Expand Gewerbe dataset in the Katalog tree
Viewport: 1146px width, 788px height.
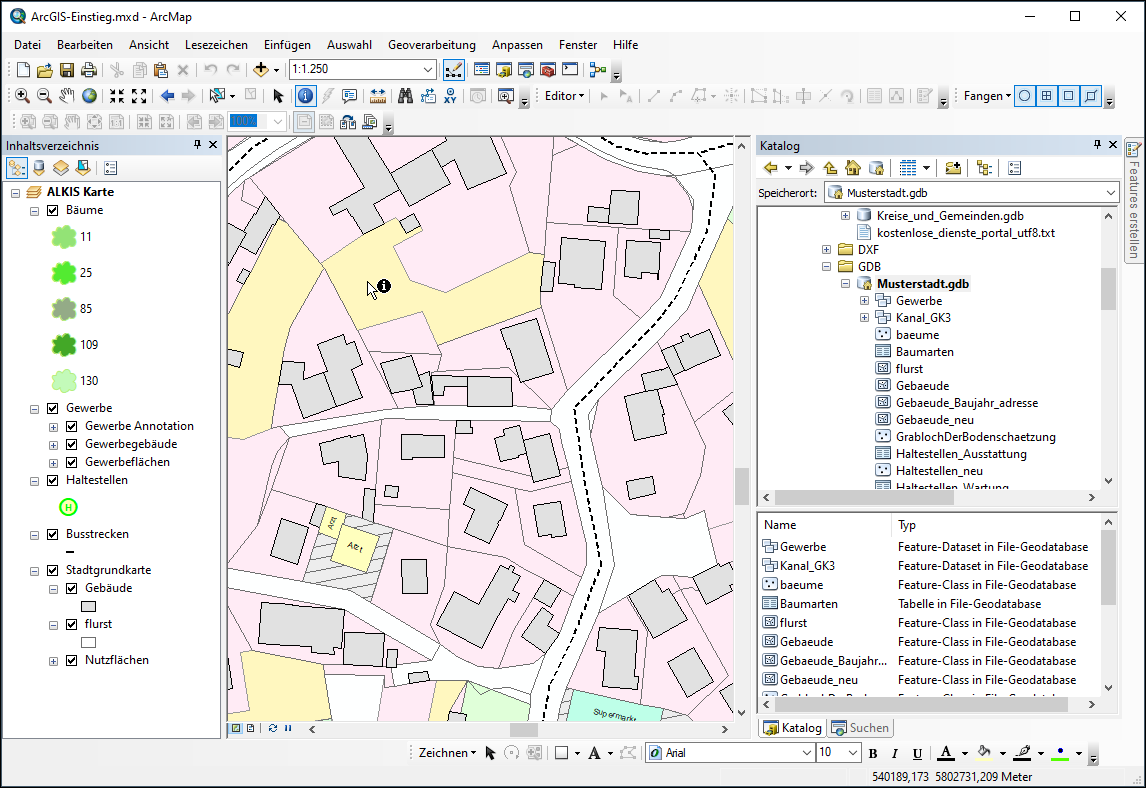click(864, 300)
